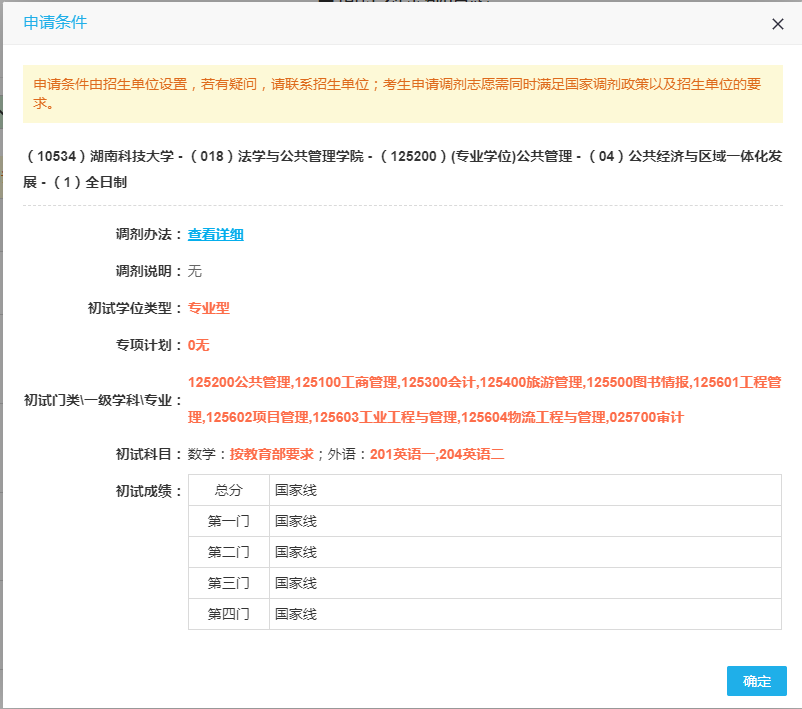Click 国家线 in the 总分 row

pos(296,490)
